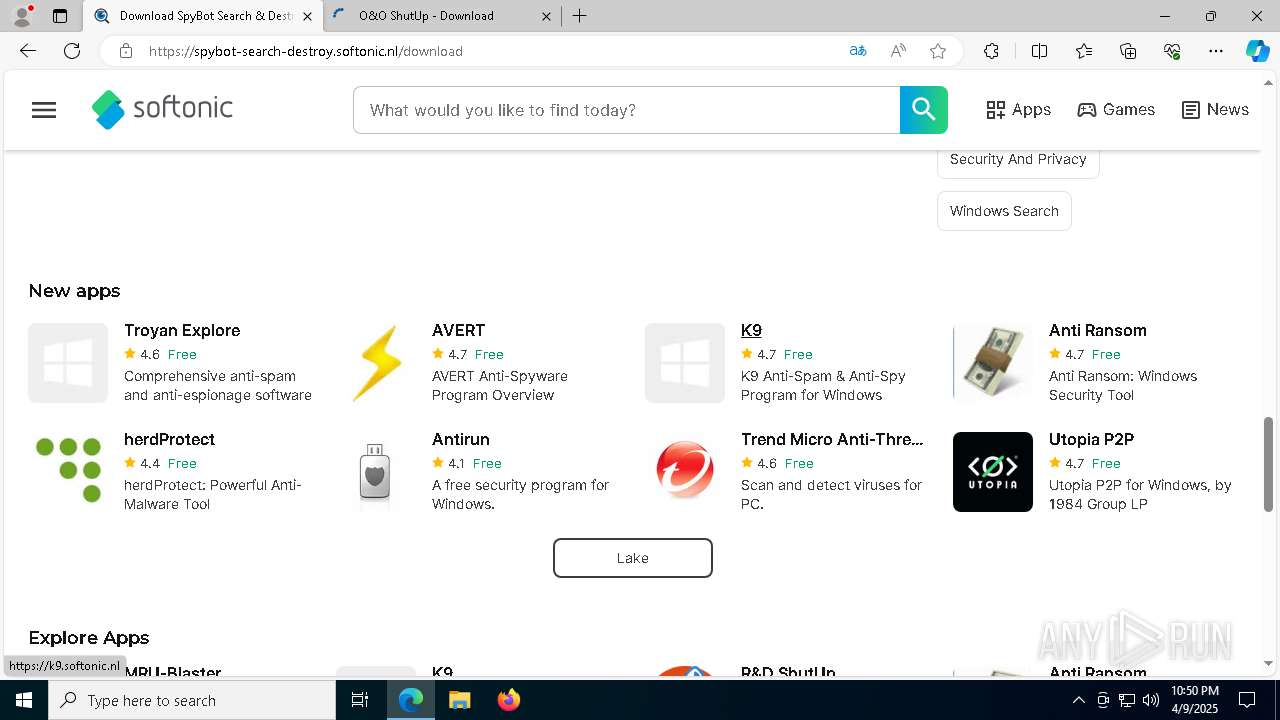Click the AVERT lightning bolt icon
The image size is (1280, 720).
pyautogui.click(x=376, y=363)
